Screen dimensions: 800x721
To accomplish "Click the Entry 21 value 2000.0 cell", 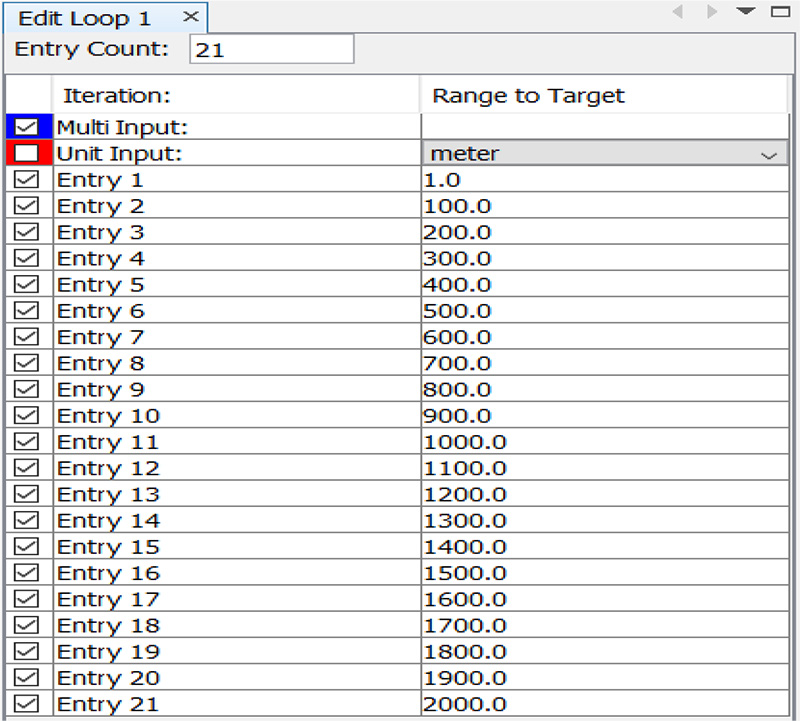I will coord(603,704).
